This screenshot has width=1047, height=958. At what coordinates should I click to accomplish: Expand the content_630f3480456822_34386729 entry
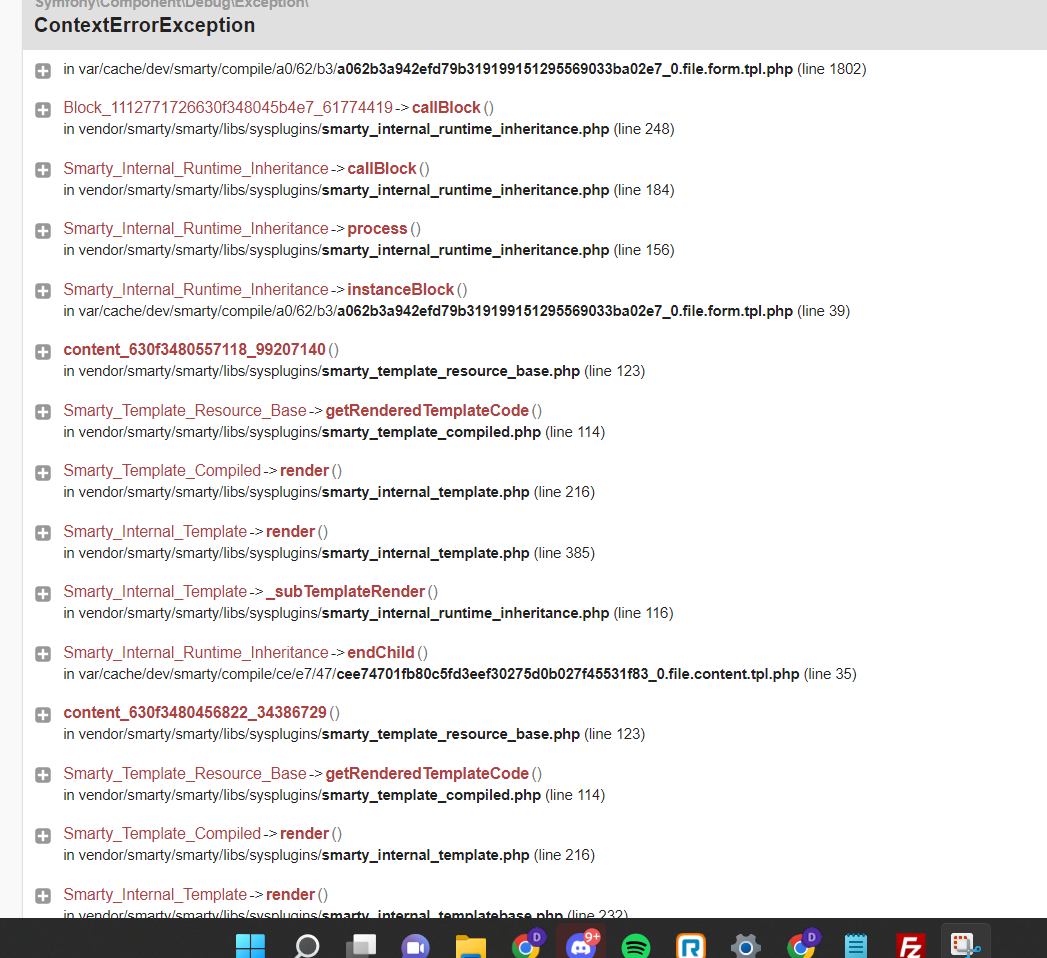(x=43, y=715)
